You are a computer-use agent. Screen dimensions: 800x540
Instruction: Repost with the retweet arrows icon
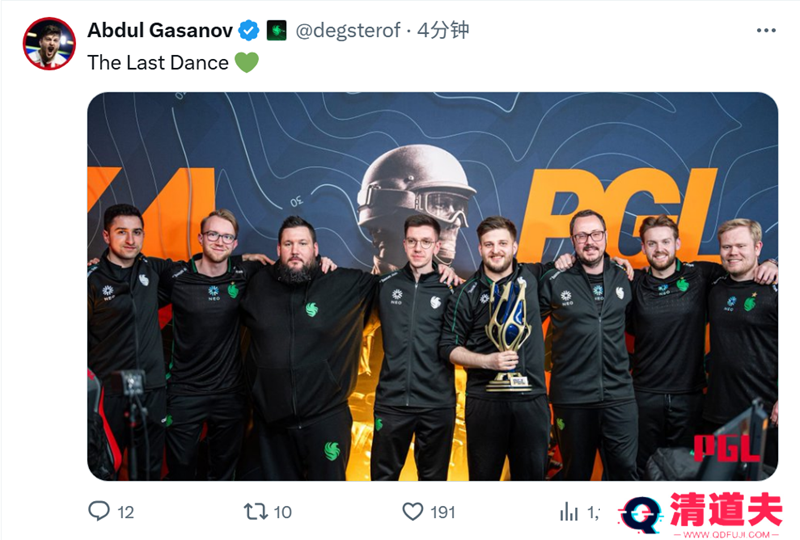click(x=256, y=511)
